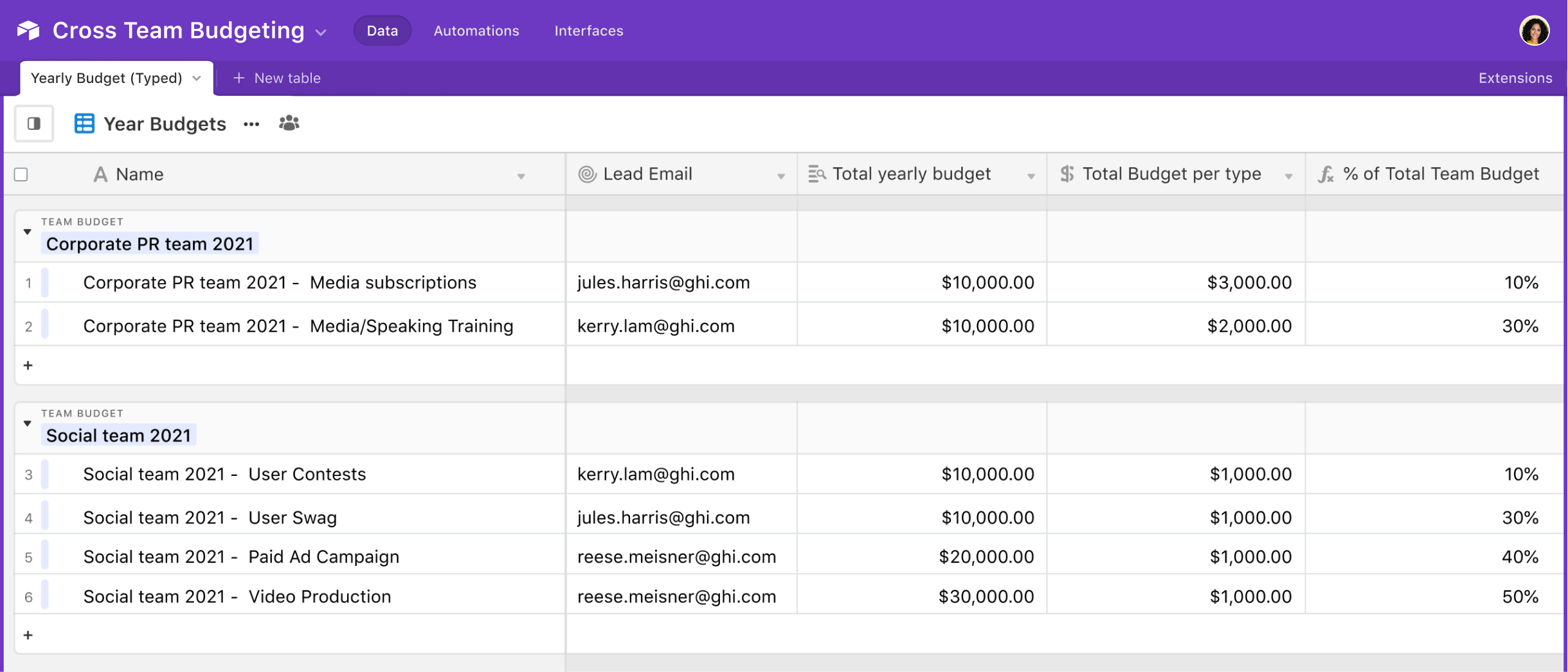The image size is (1568, 672).
Task: Switch to the Automations tab
Action: coord(476,30)
